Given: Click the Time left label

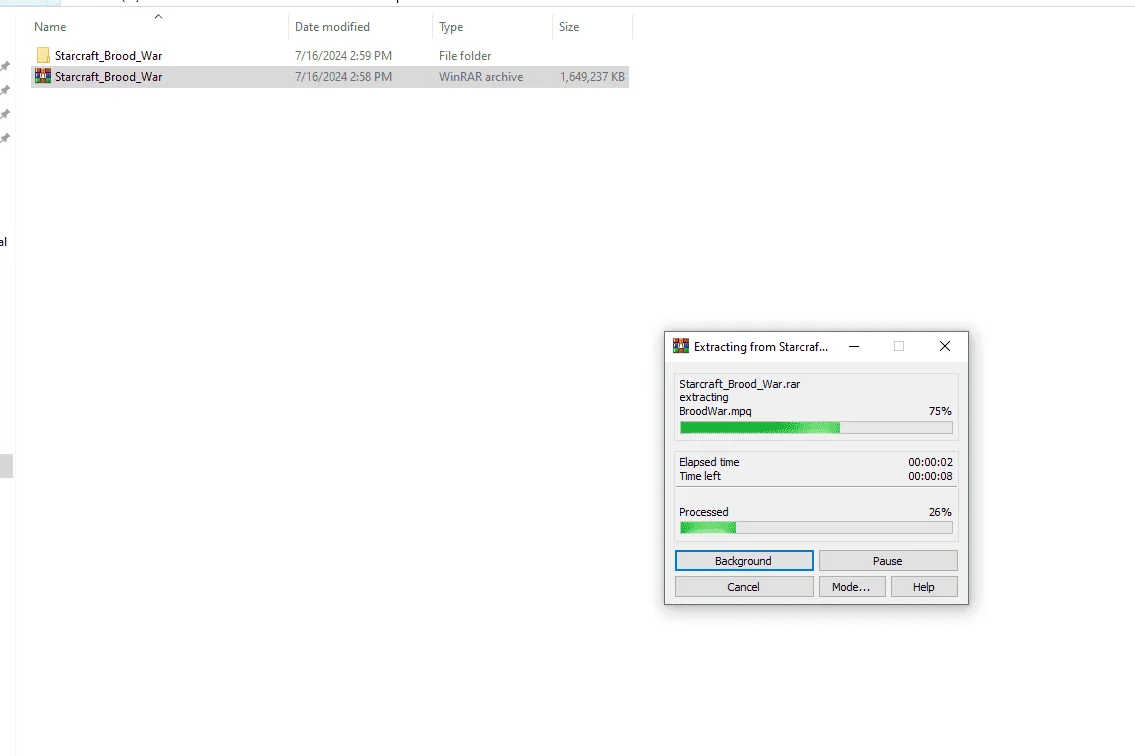Looking at the screenshot, I should pyautogui.click(x=700, y=476).
